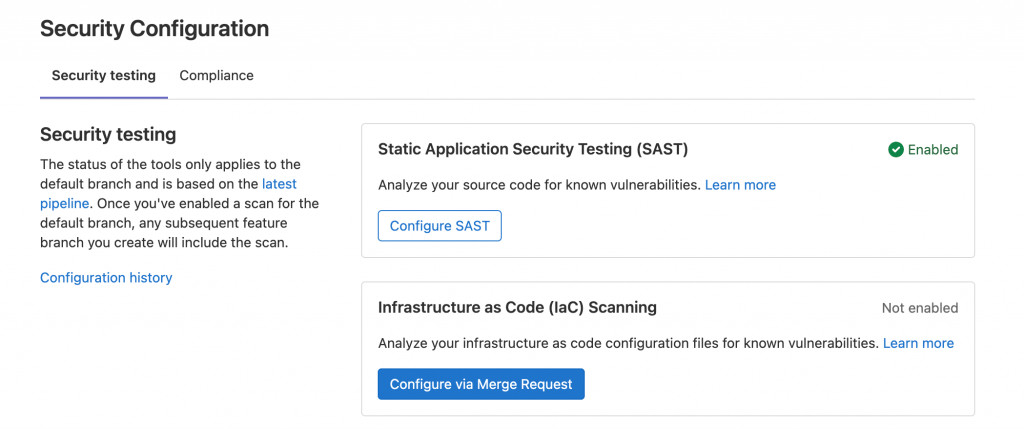Open the Configure SAST button
The width and height of the screenshot is (1024, 429).
(440, 226)
